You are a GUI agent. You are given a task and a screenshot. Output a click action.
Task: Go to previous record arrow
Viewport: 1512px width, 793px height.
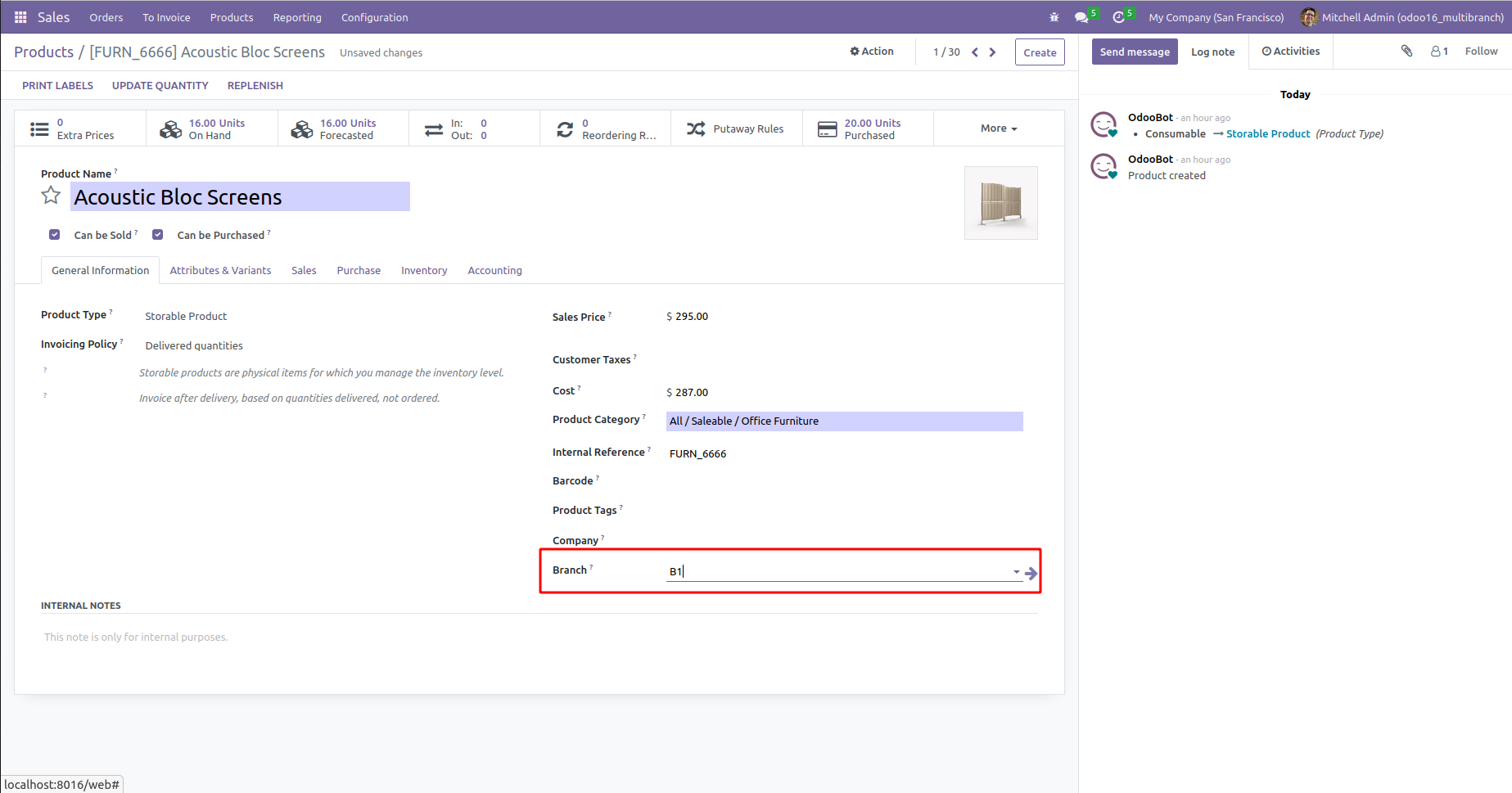(975, 52)
